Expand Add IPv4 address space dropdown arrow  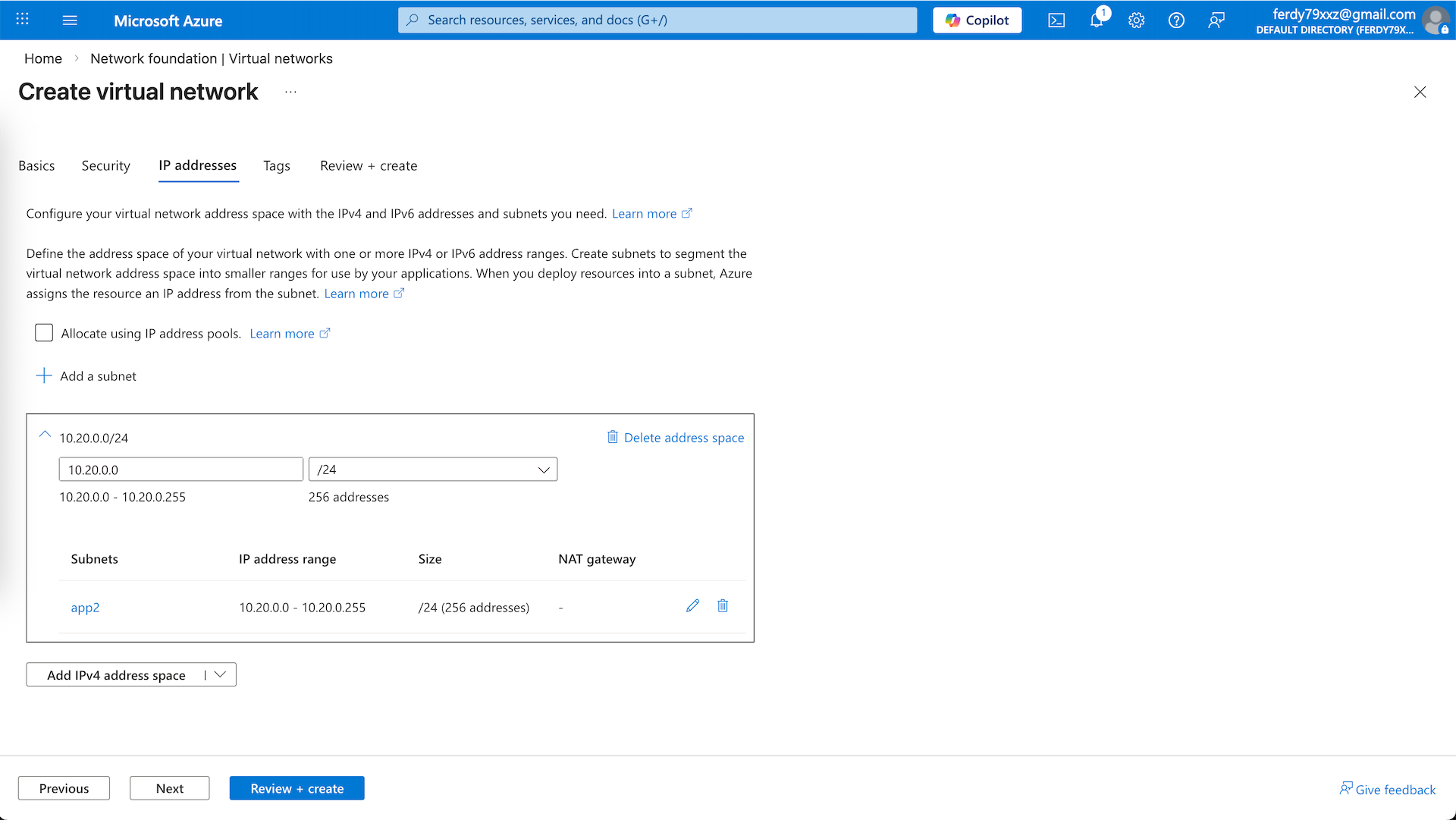coord(221,674)
